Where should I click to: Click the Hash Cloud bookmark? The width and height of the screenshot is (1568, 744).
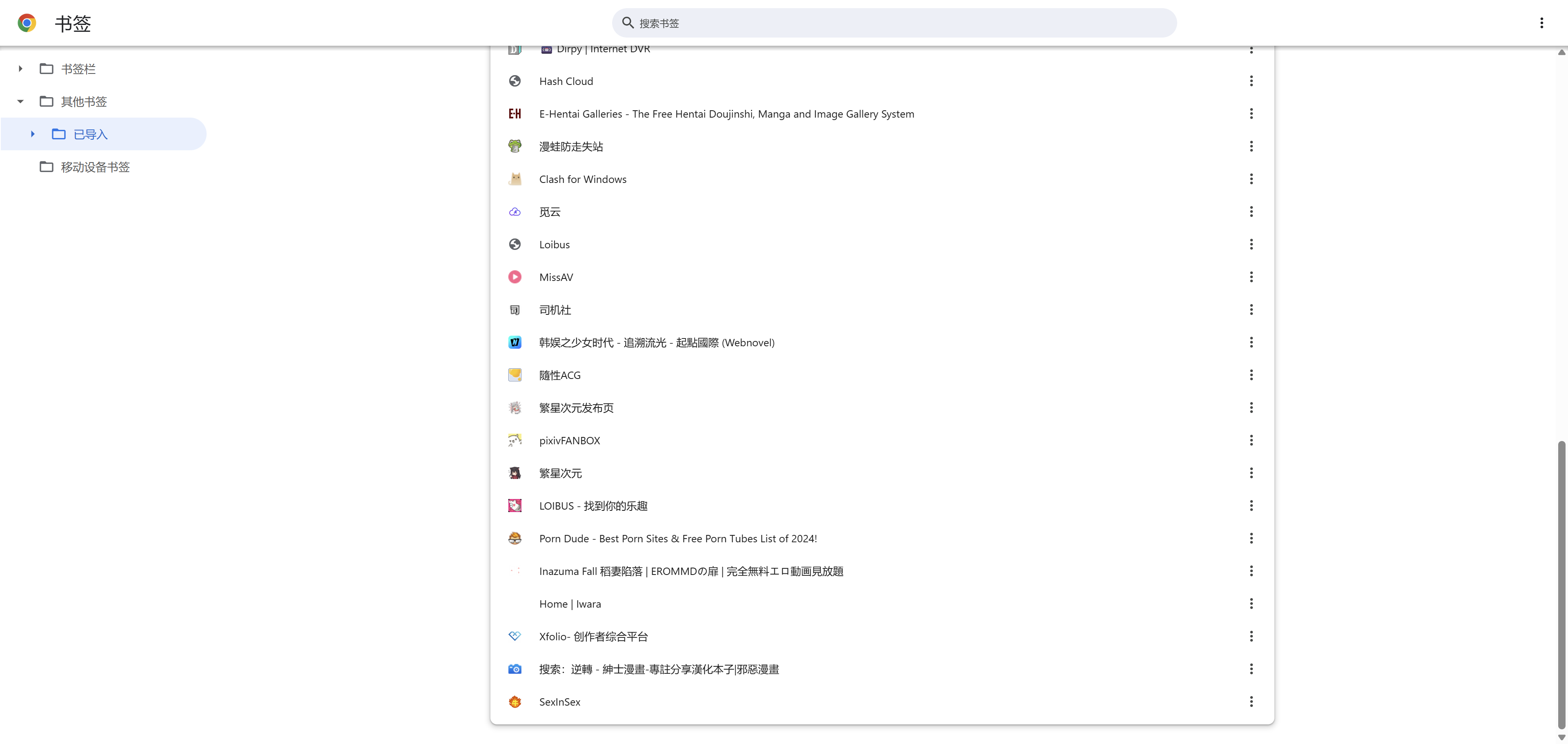click(x=566, y=81)
